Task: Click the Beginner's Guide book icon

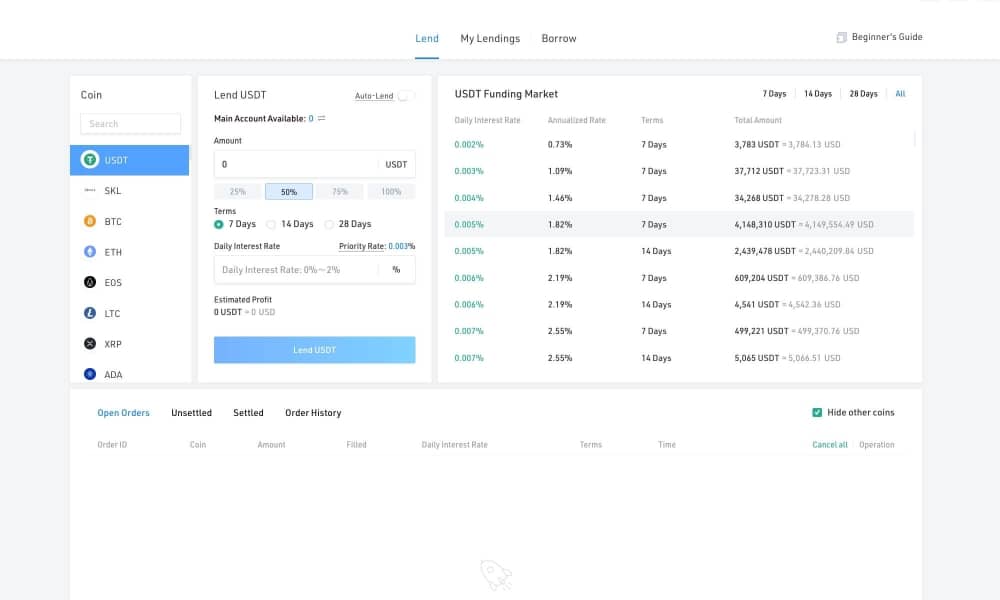Action: click(x=841, y=38)
